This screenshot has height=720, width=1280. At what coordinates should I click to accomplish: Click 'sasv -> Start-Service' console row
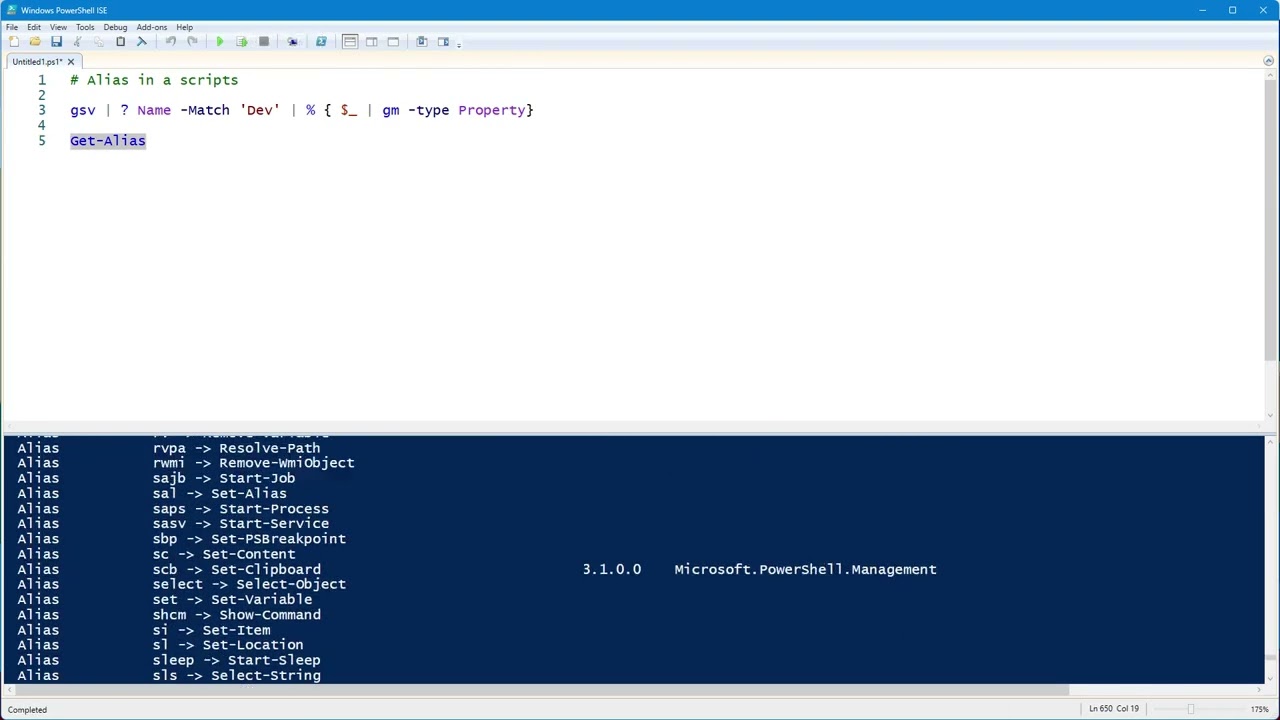click(241, 523)
